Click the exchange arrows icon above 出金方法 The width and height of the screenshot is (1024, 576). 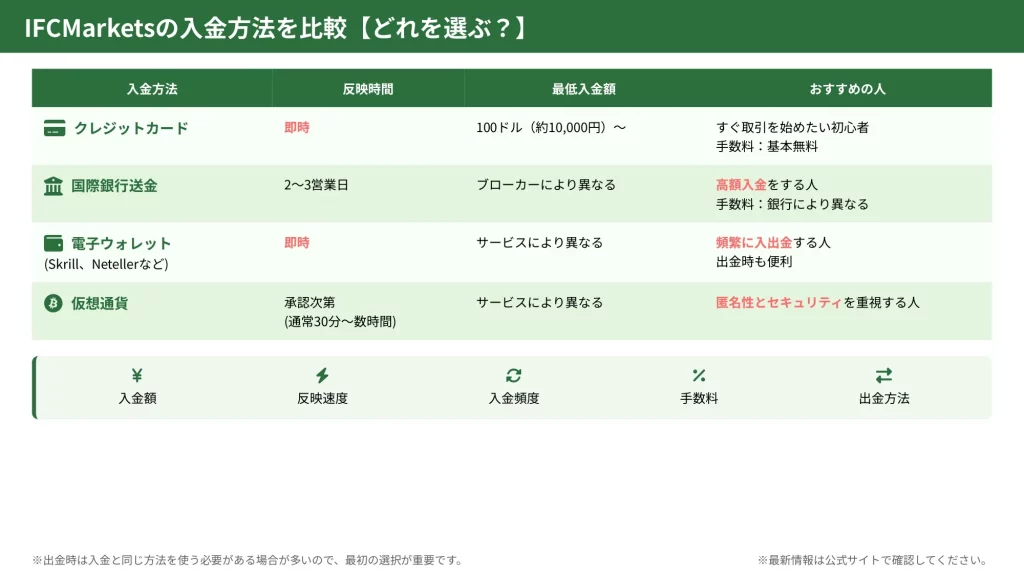pyautogui.click(x=884, y=376)
